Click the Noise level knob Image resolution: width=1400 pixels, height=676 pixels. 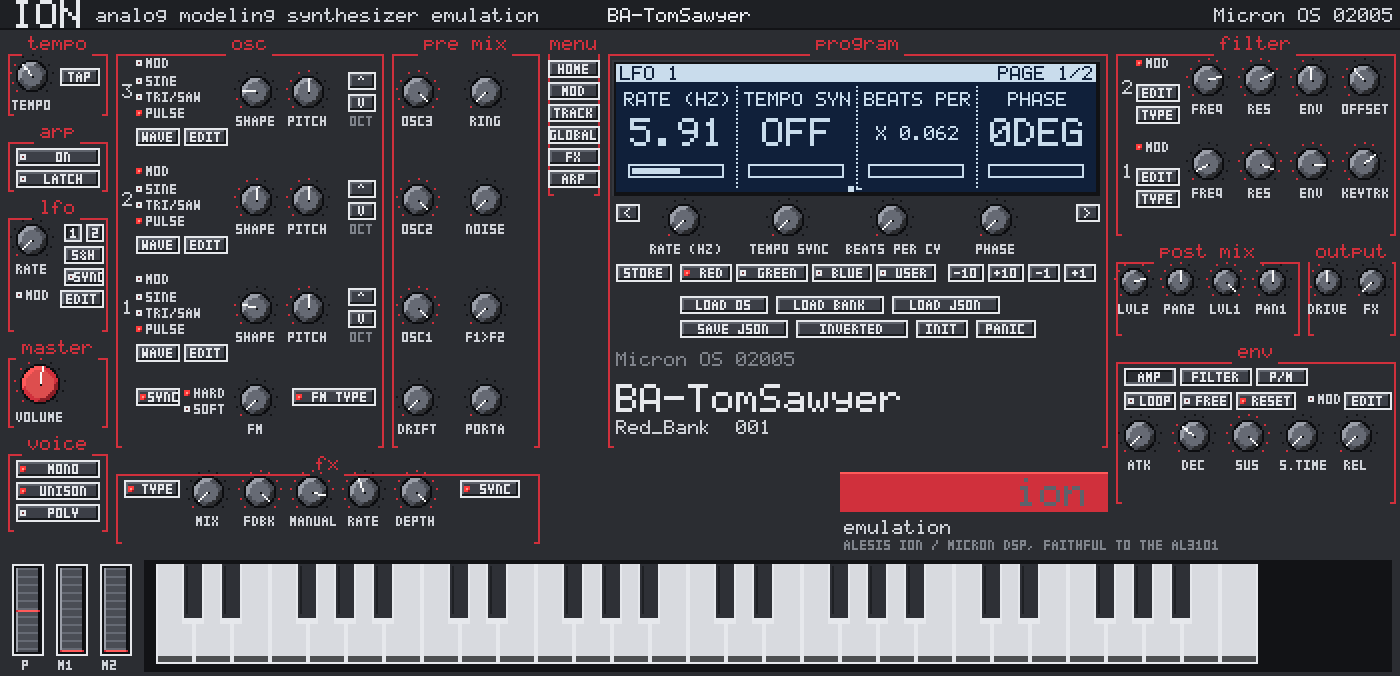click(x=484, y=200)
